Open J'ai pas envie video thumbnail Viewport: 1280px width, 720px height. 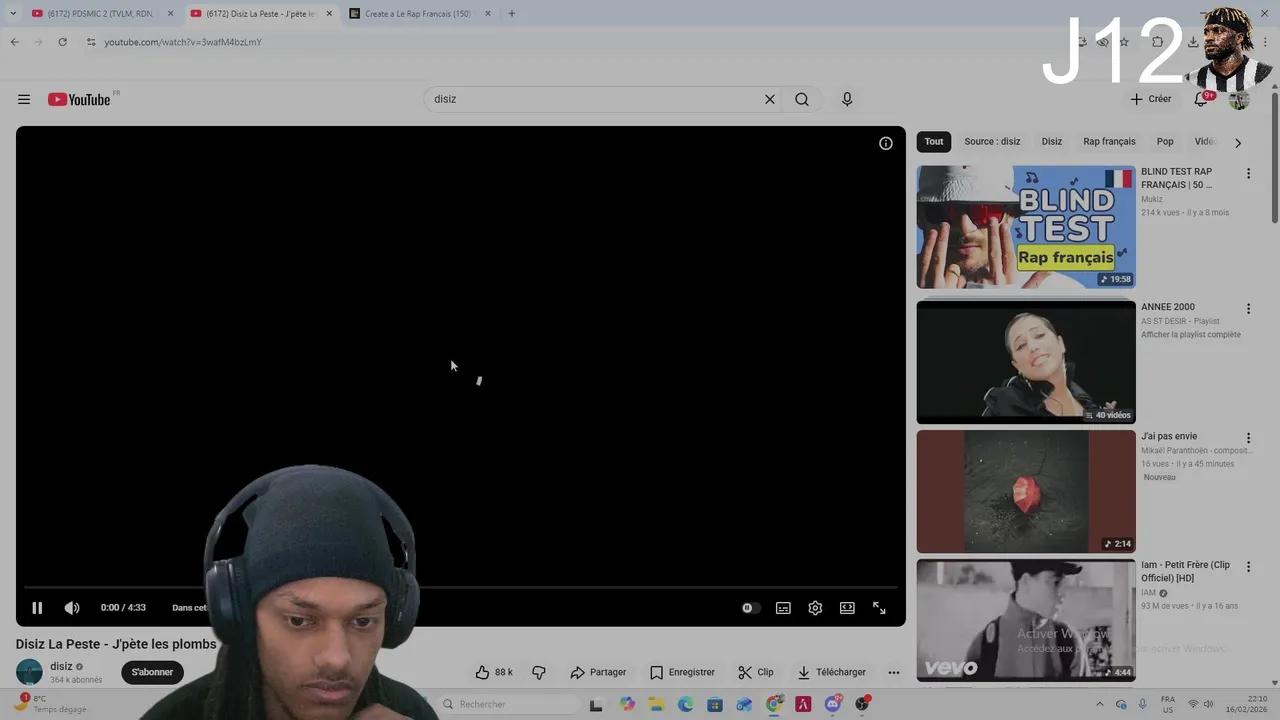(x=1026, y=491)
